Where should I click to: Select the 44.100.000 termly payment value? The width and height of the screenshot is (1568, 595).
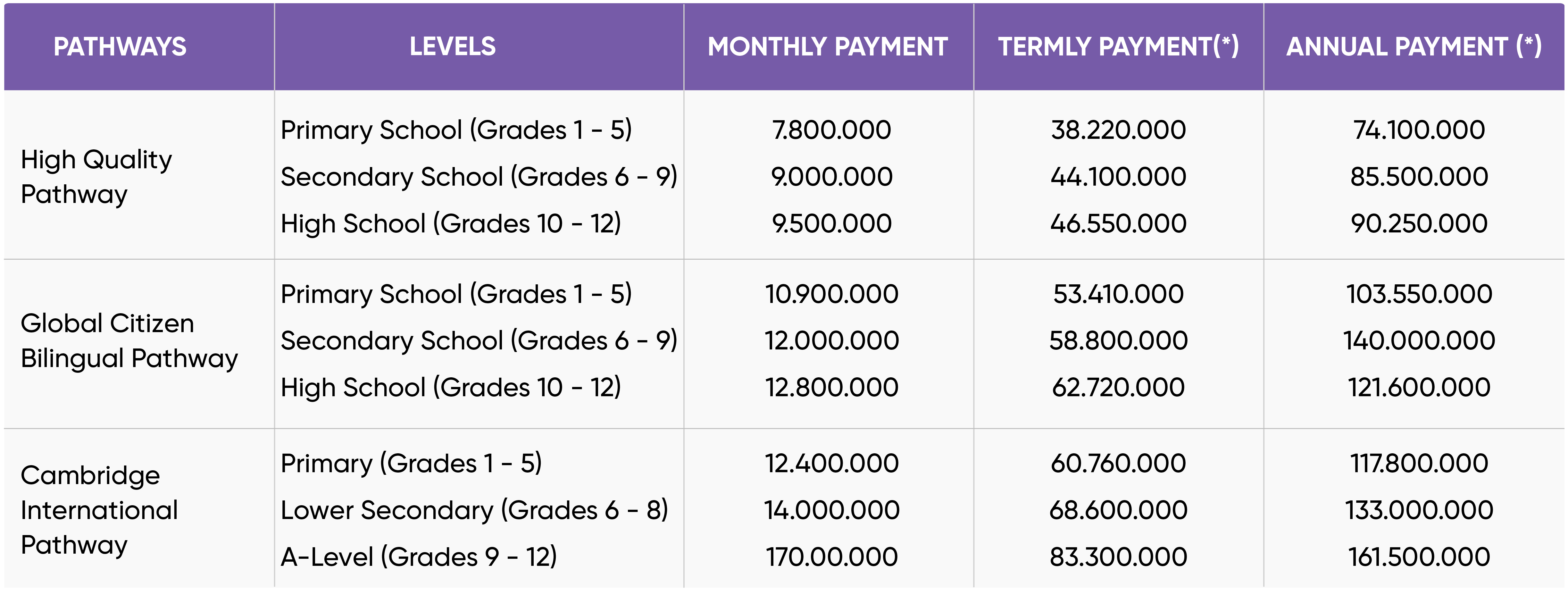(1118, 177)
